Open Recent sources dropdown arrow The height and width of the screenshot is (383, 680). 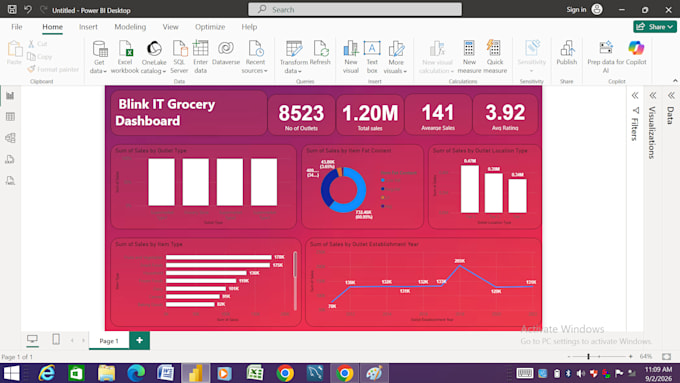pyautogui.click(x=266, y=71)
